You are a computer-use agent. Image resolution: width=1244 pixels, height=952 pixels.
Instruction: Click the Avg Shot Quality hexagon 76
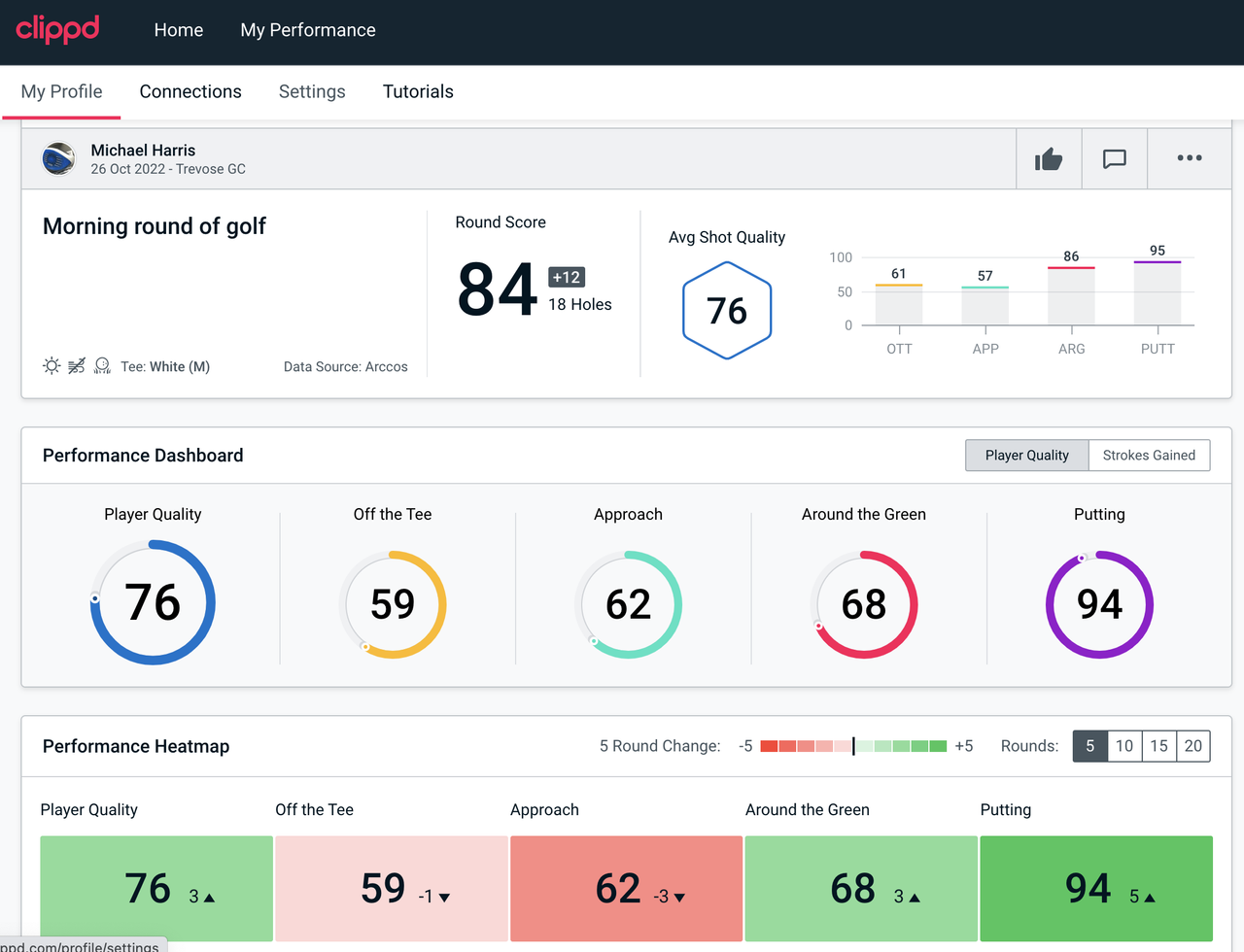click(727, 311)
